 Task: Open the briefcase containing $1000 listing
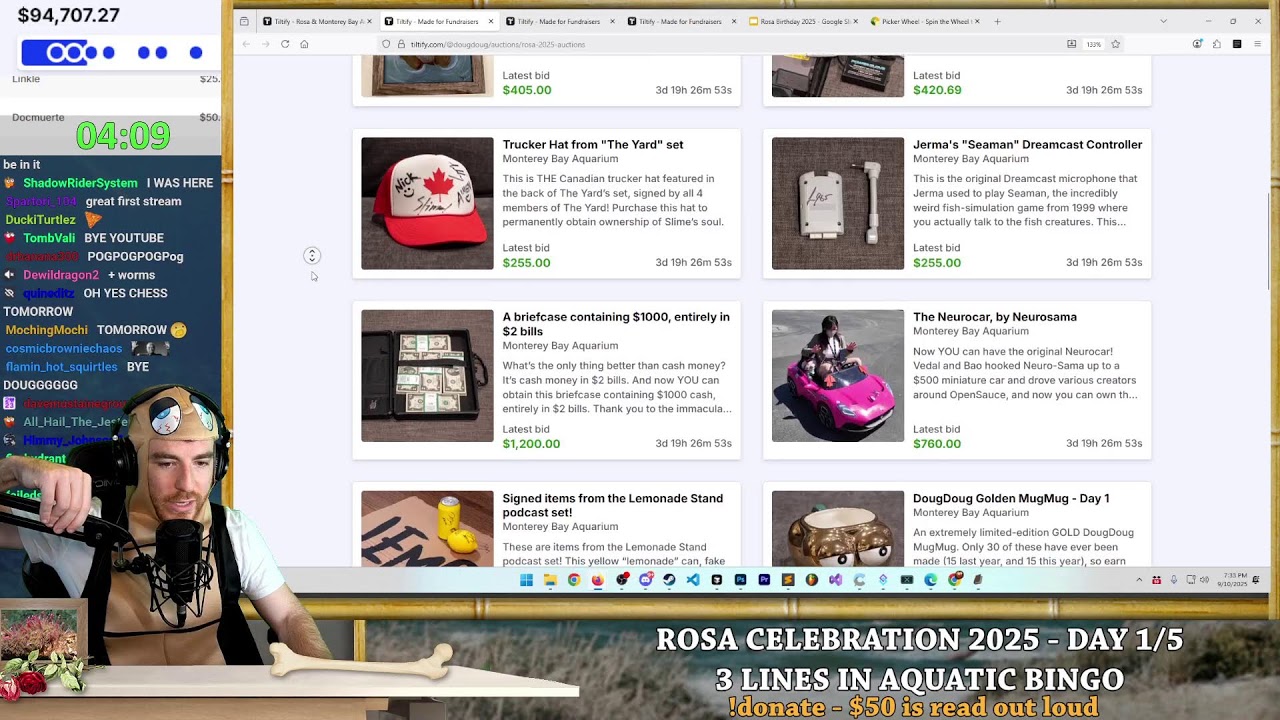pos(616,324)
